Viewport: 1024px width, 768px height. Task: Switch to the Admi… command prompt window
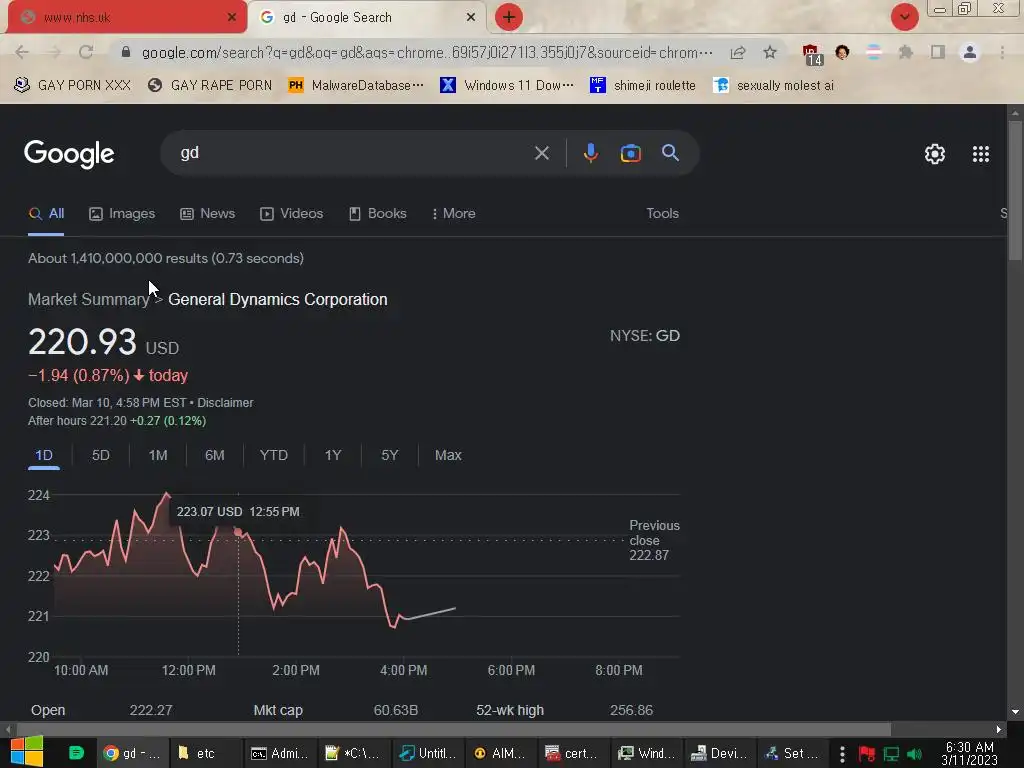(x=280, y=753)
